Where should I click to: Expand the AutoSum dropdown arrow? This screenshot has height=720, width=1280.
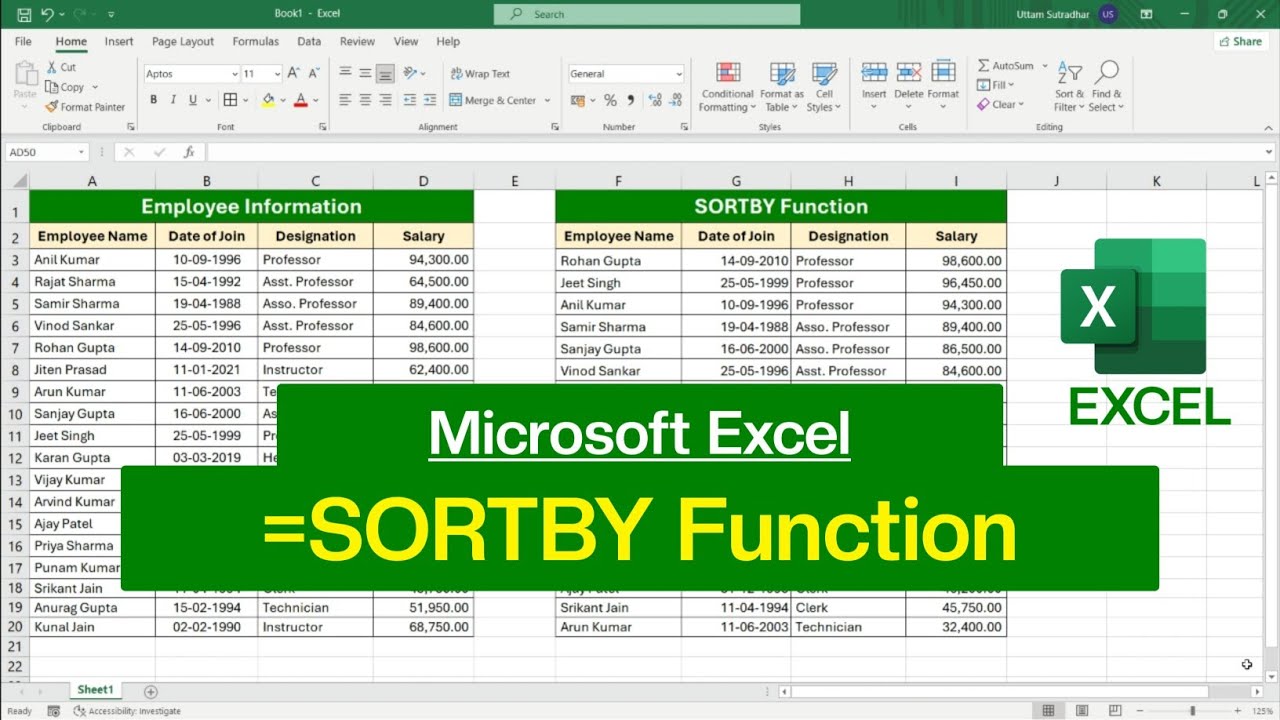pyautogui.click(x=1045, y=66)
